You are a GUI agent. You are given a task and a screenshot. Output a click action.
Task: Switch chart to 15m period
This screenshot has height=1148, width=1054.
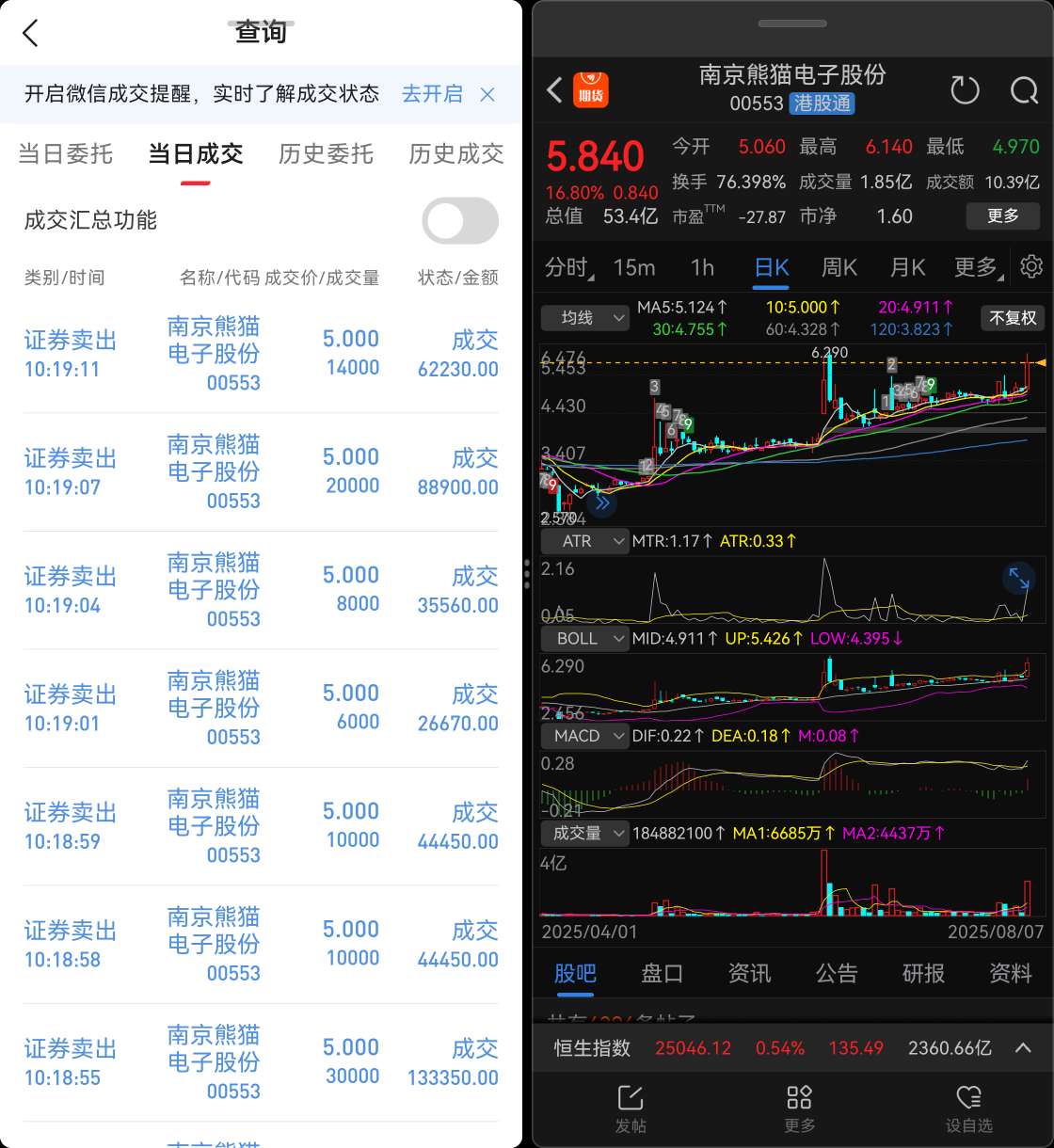(x=634, y=267)
